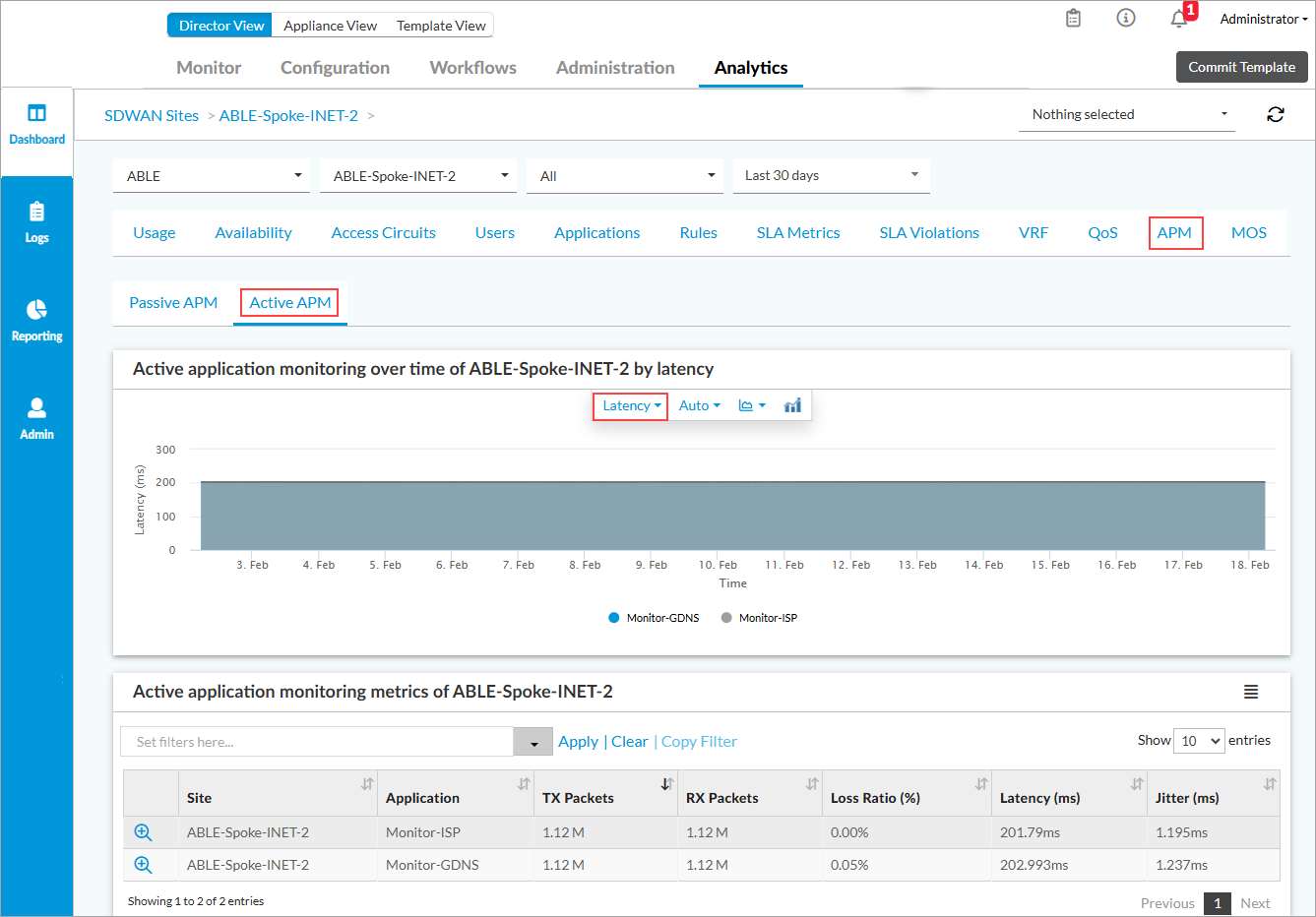Click the Set filters here input field
This screenshot has height=917, width=1316.
point(316,742)
